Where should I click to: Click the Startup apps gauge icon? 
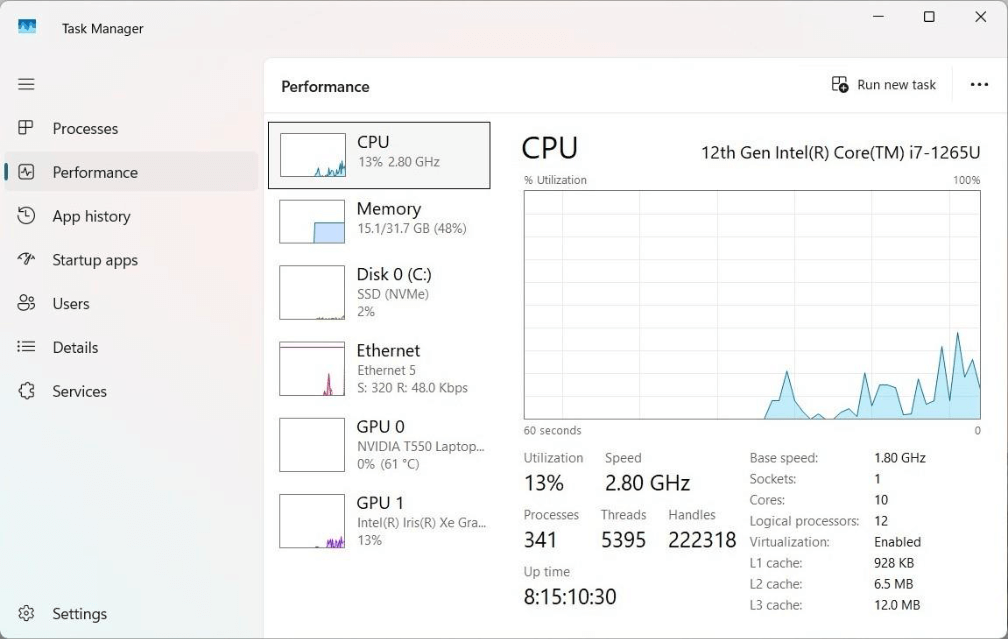(27, 260)
